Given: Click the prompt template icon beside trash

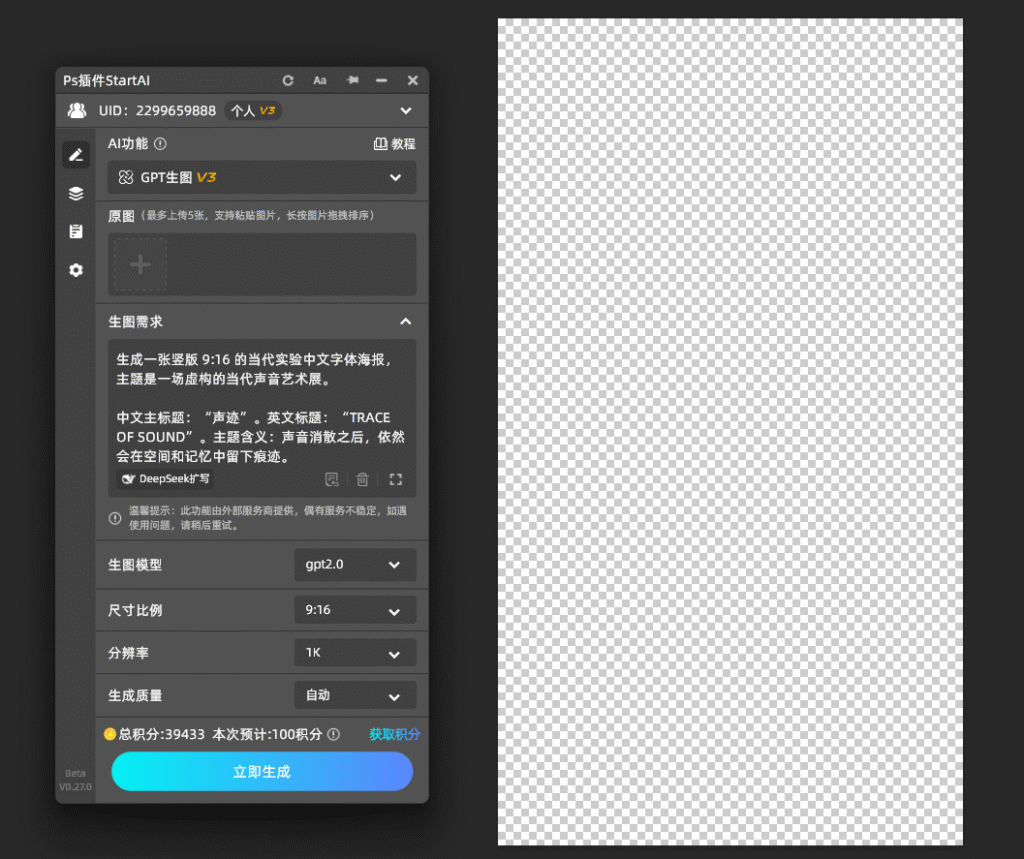Looking at the screenshot, I should (x=332, y=479).
